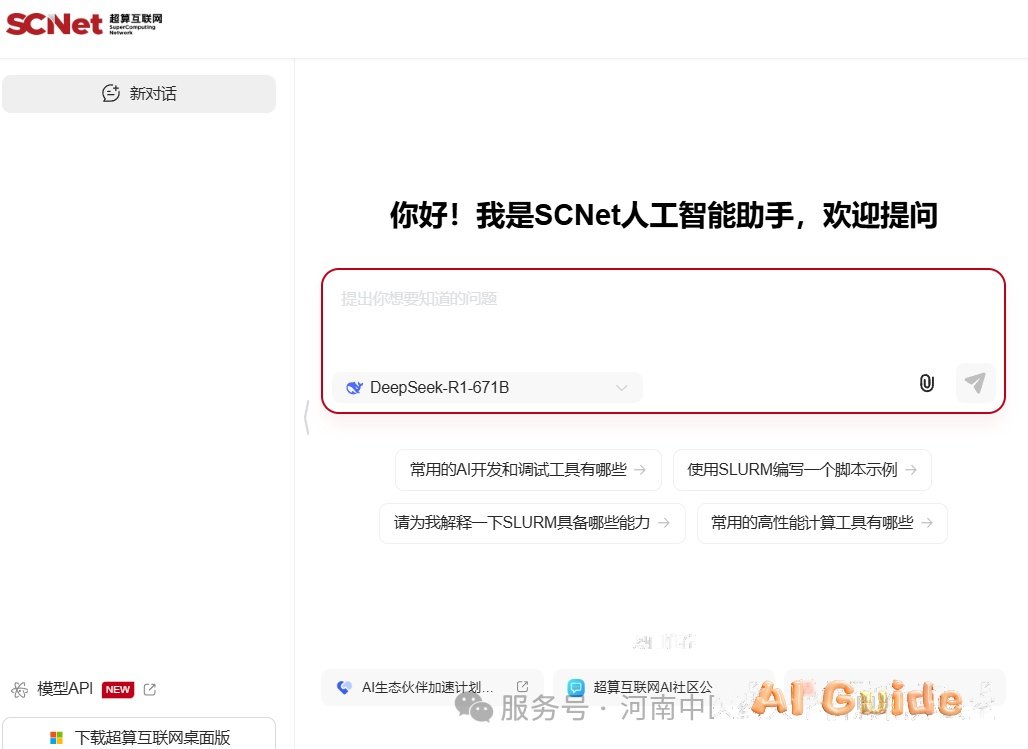Click the atom icon beside 模型API

(20, 689)
